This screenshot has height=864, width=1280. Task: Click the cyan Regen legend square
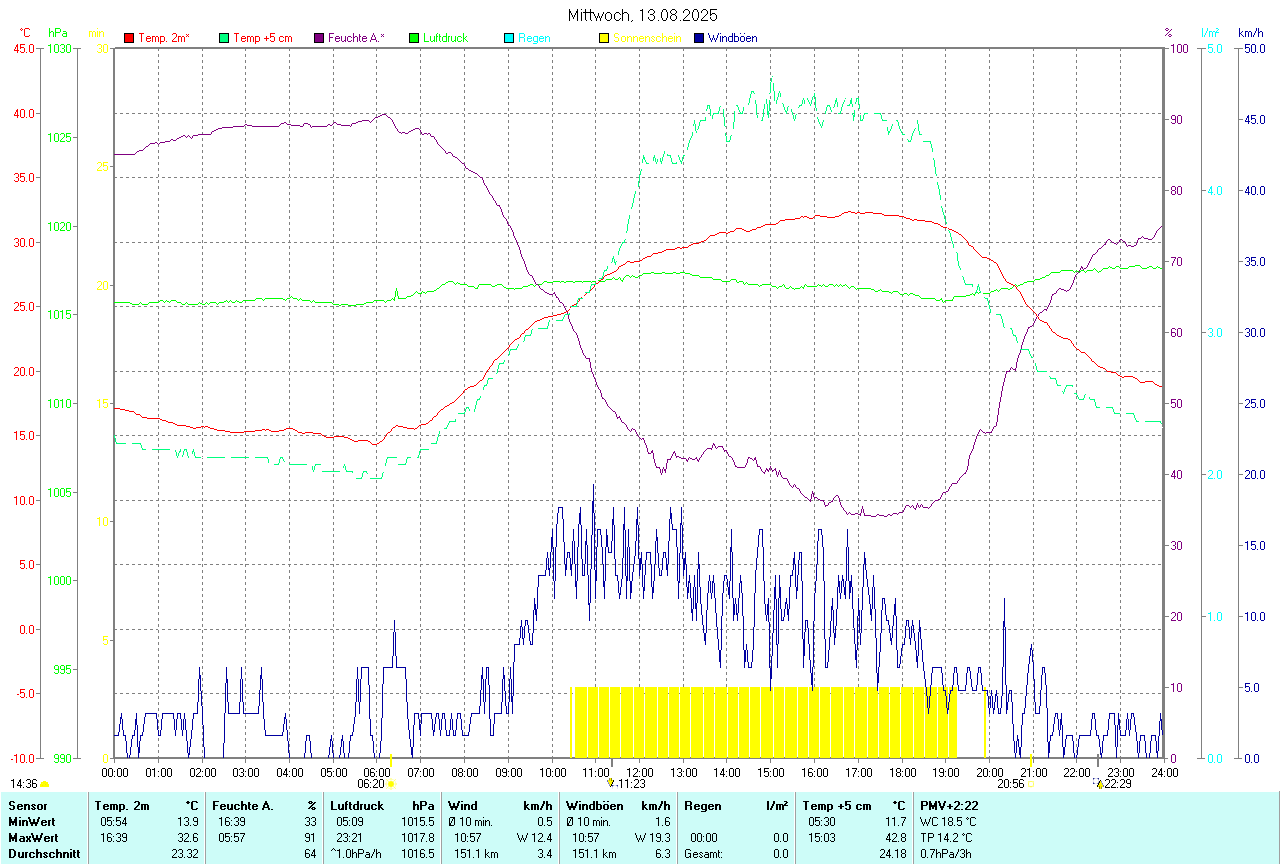[509, 38]
